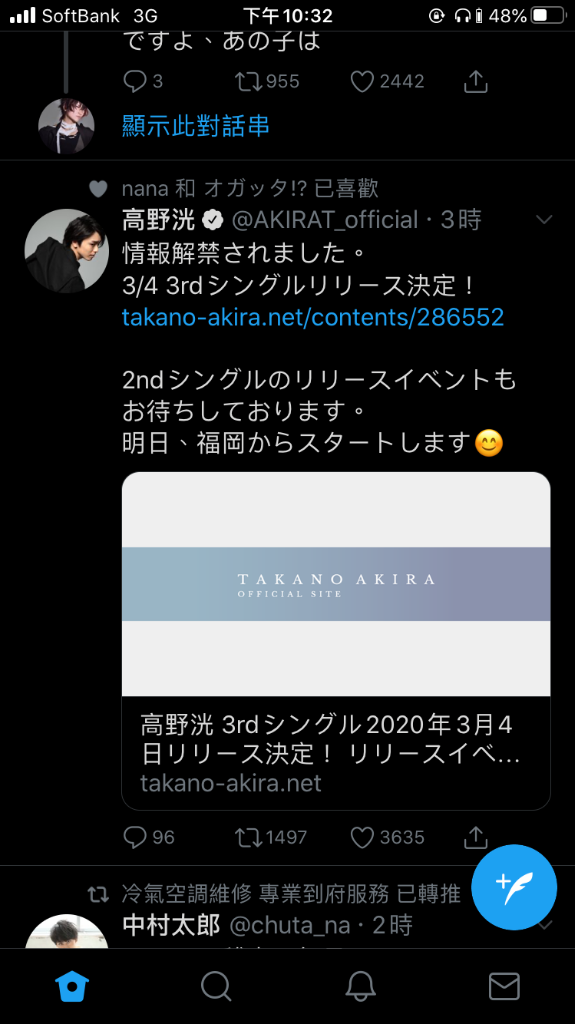This screenshot has height=1024, width=576.
Task: Retweet the top tweet with 955 retweets
Action: [266, 81]
